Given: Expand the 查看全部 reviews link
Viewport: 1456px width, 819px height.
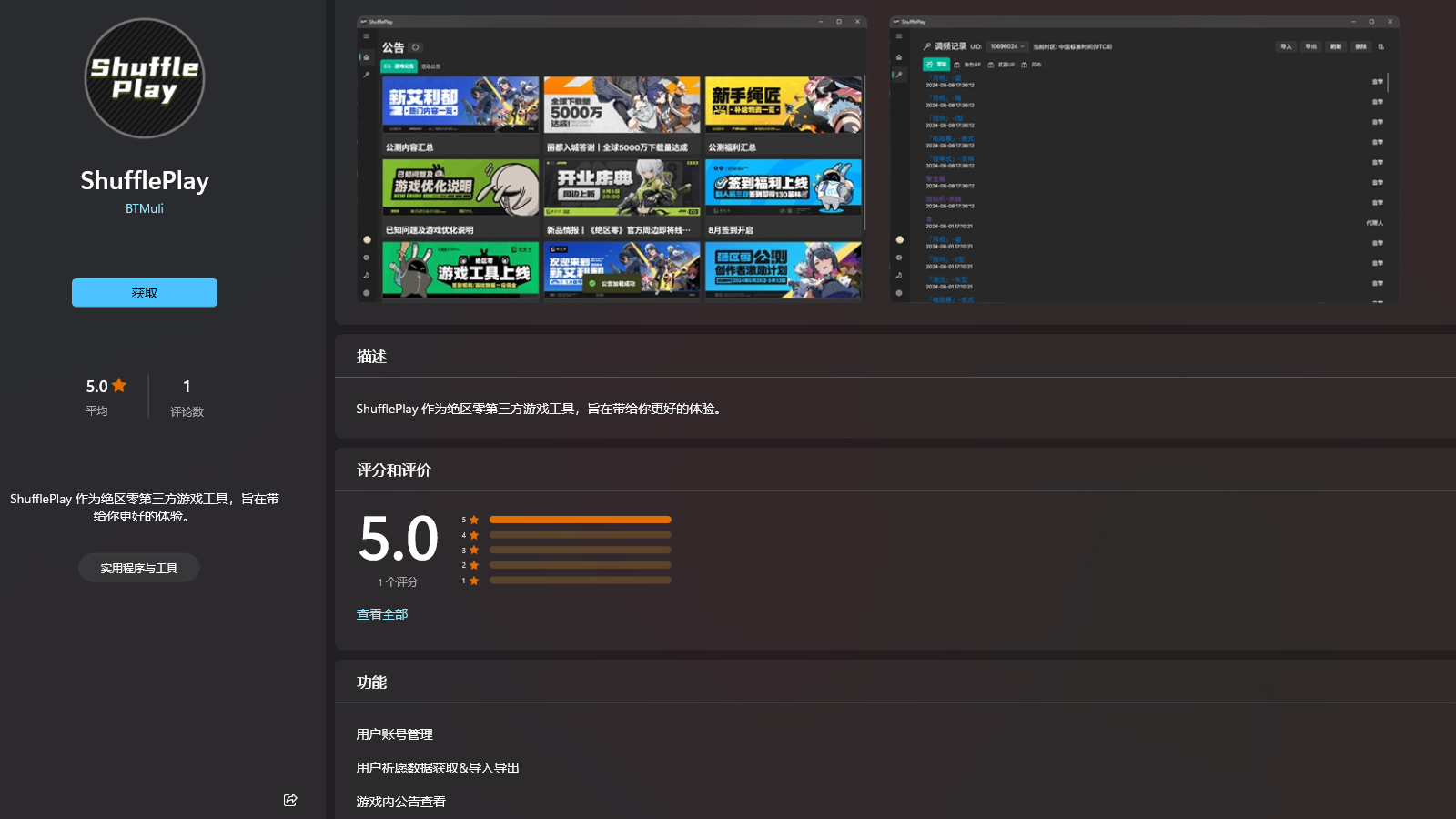Looking at the screenshot, I should pos(381,614).
